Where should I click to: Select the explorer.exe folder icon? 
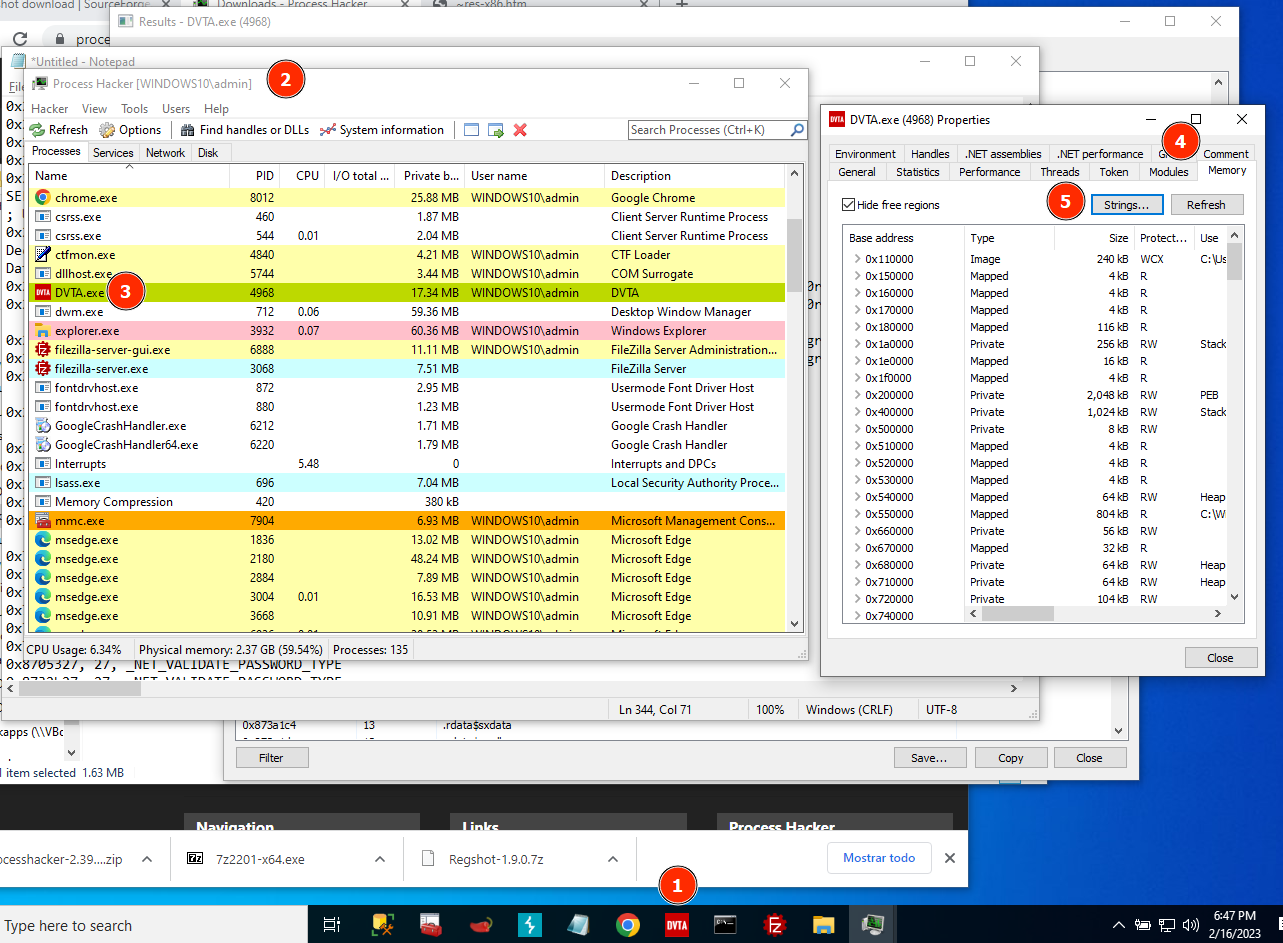43,331
